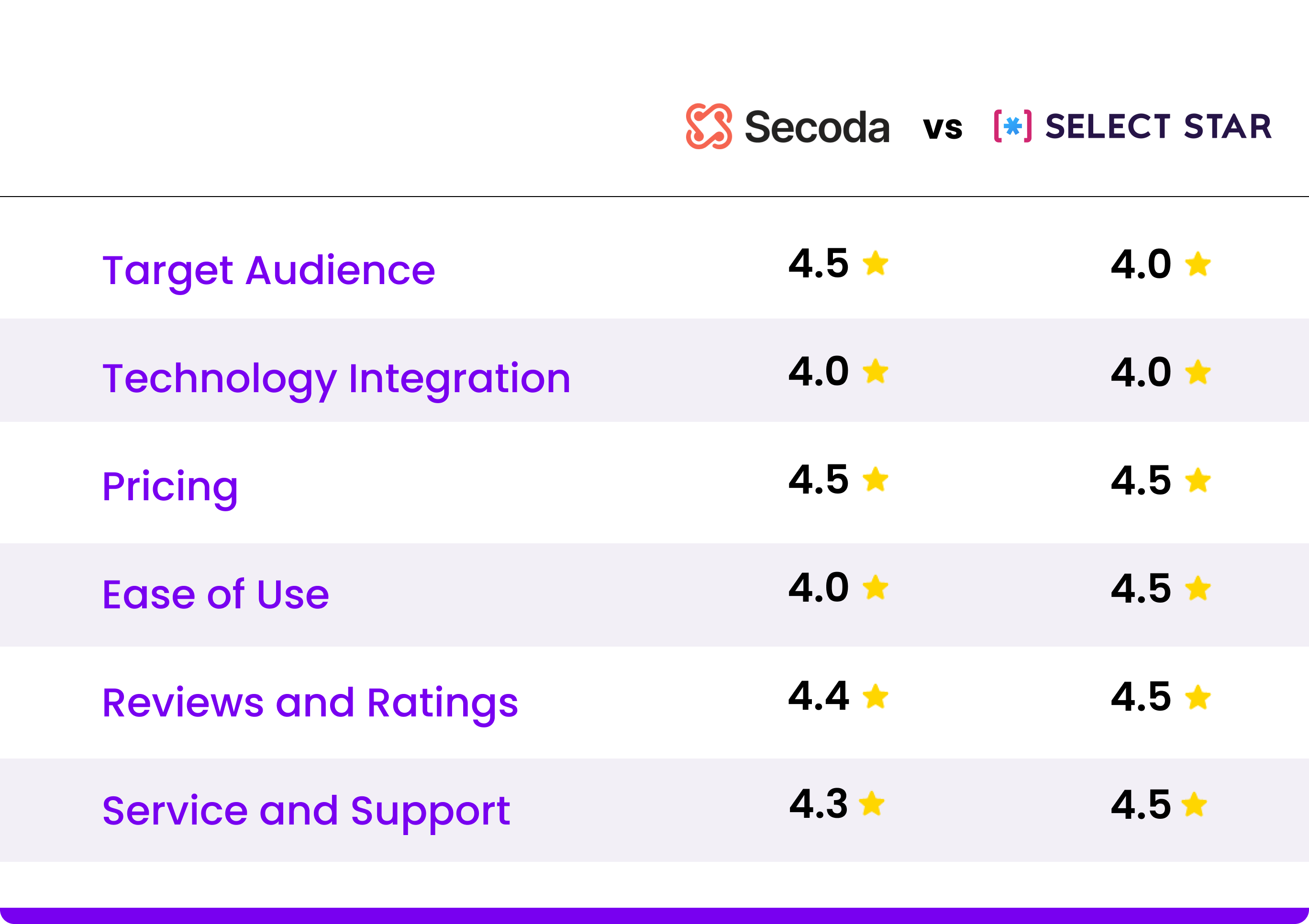The height and width of the screenshot is (924, 1309).
Task: Click Secoda's Target Audience star icon
Action: [875, 264]
